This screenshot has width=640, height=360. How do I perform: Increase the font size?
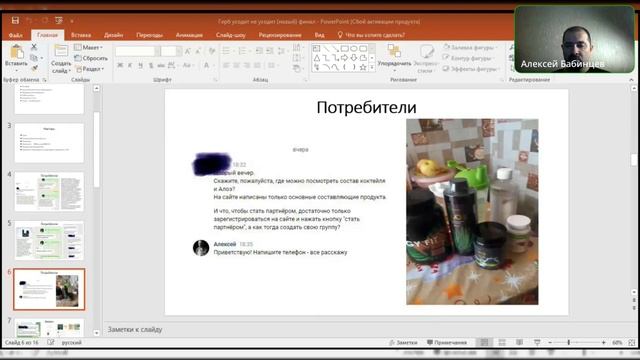coord(187,51)
